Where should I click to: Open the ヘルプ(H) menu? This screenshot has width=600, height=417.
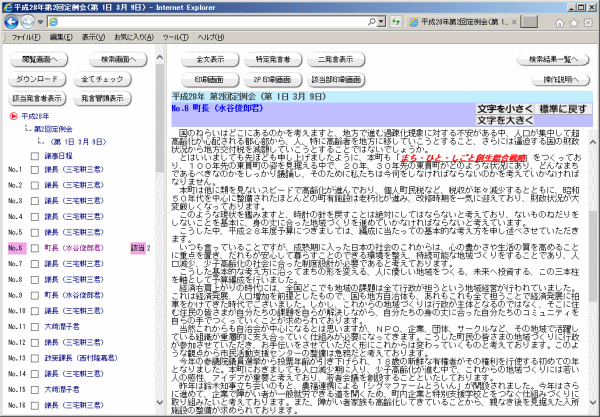tap(211, 37)
